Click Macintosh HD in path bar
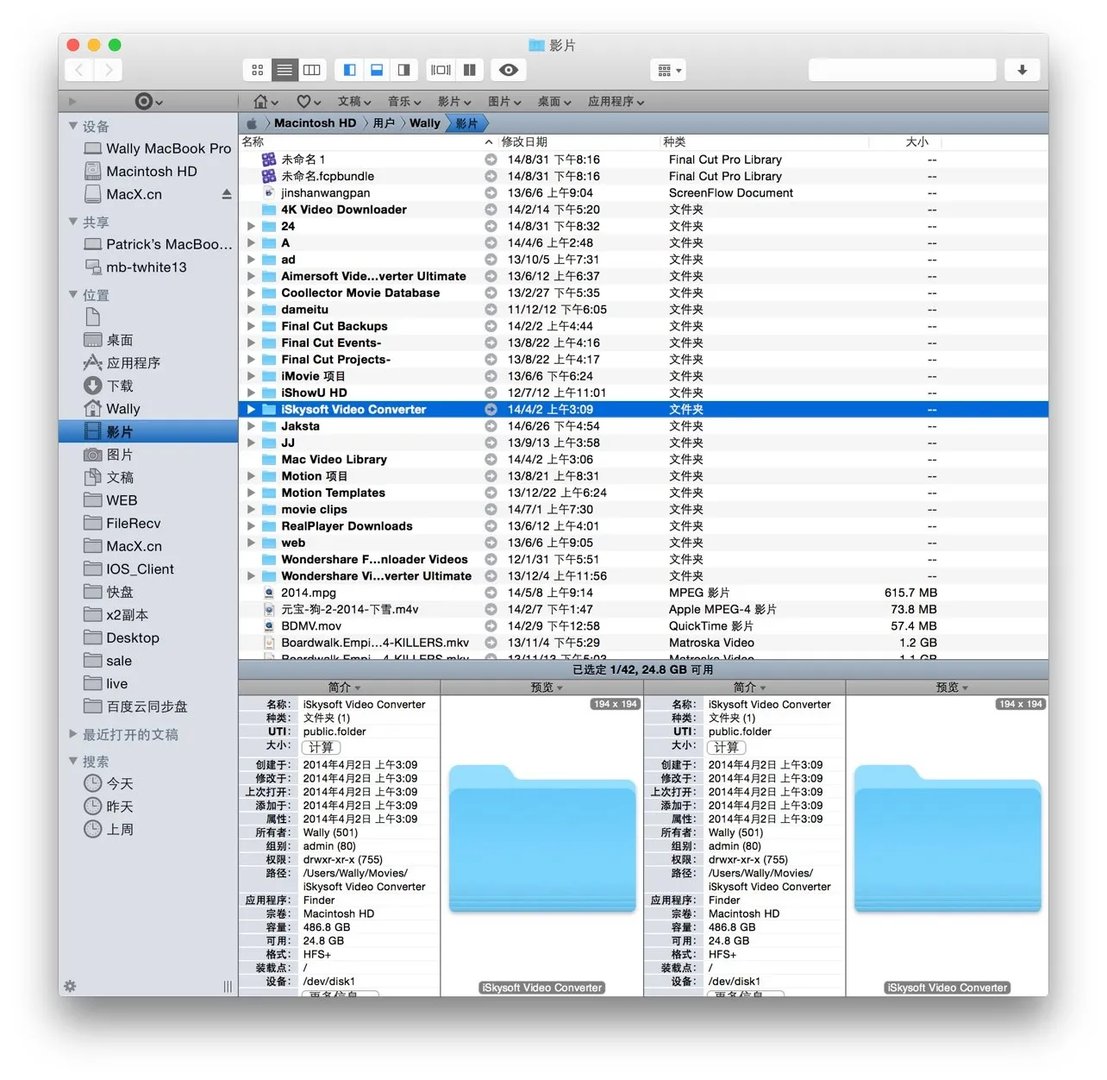The height and width of the screenshot is (1080, 1107). tap(314, 123)
